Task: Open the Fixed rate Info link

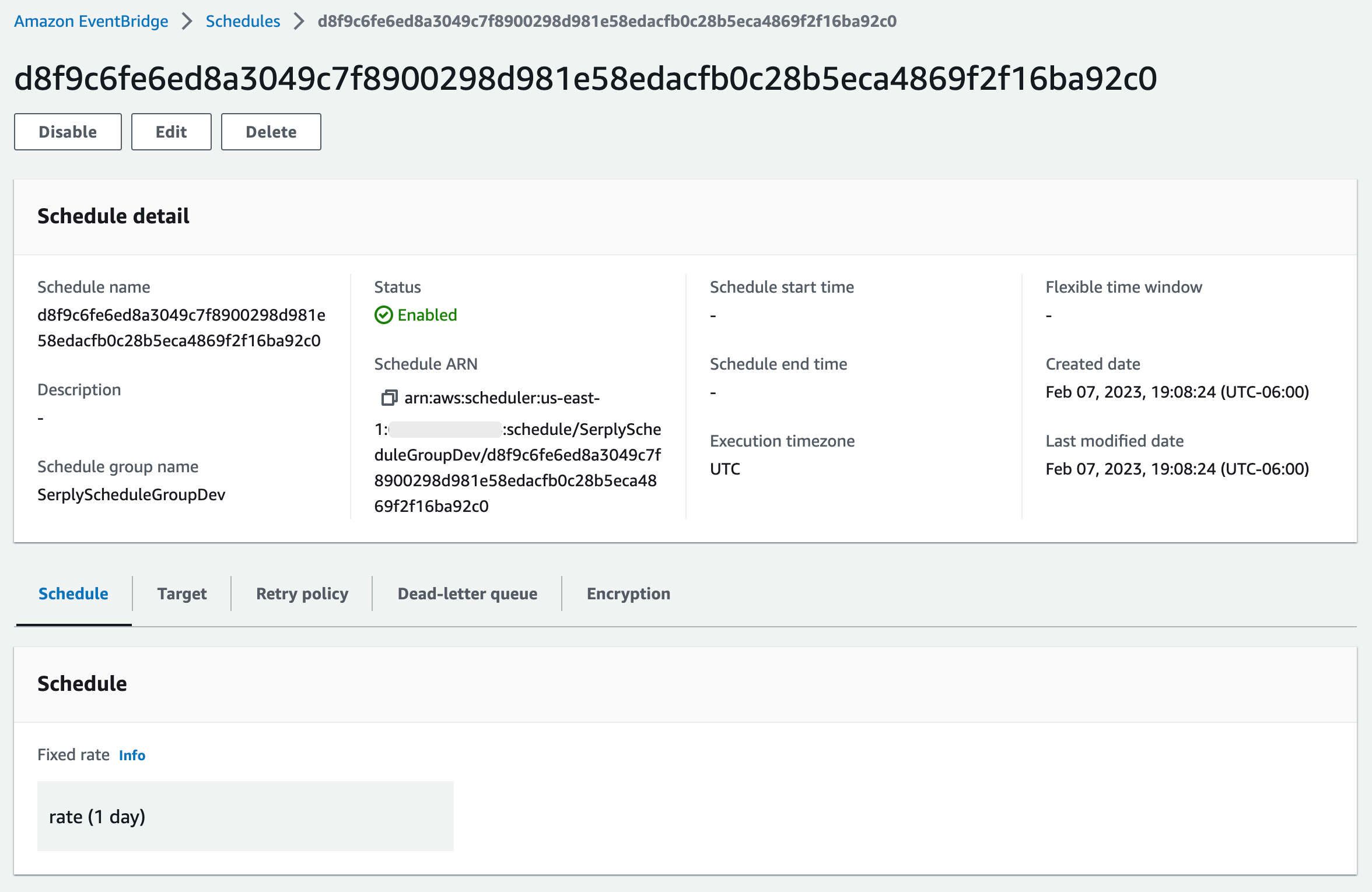Action: (x=132, y=755)
